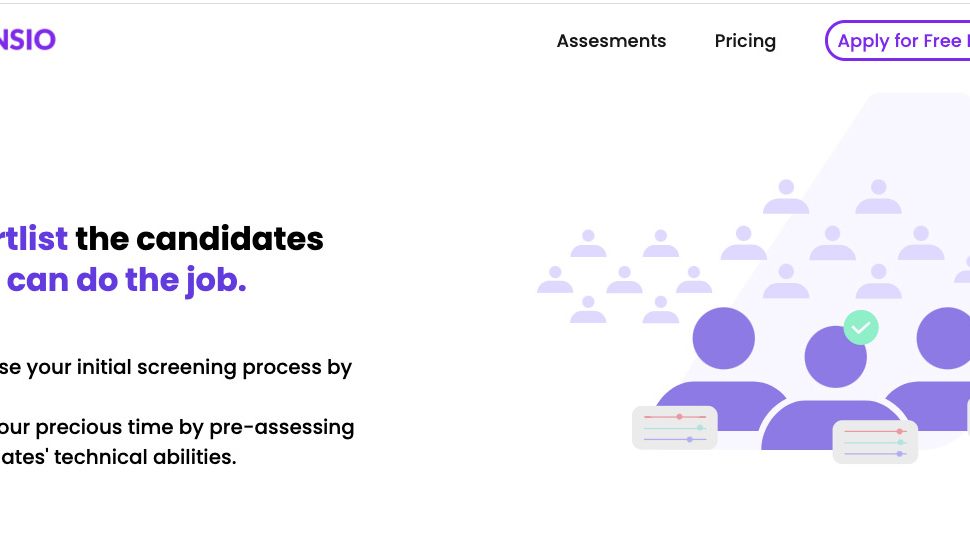Go to the Pricing page
This screenshot has height=551, width=970.
(x=745, y=41)
